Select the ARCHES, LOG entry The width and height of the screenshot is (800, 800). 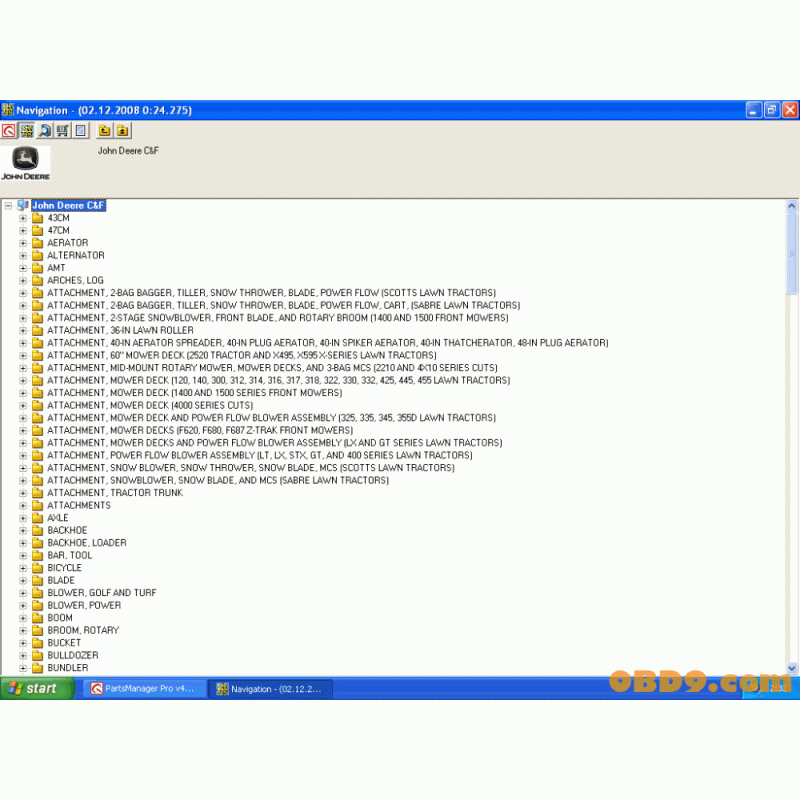pos(75,281)
